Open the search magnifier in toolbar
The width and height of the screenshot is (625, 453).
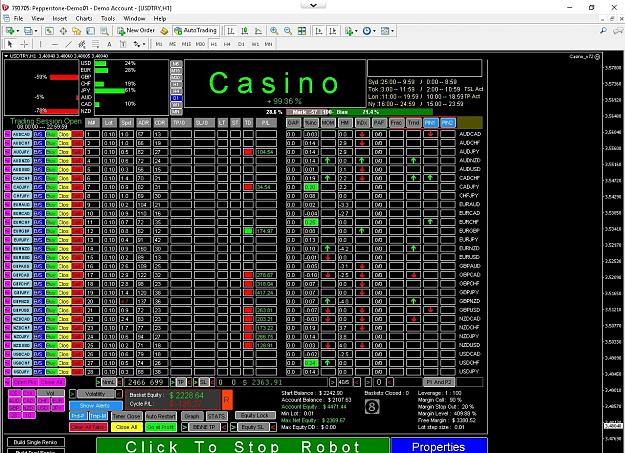click(603, 31)
